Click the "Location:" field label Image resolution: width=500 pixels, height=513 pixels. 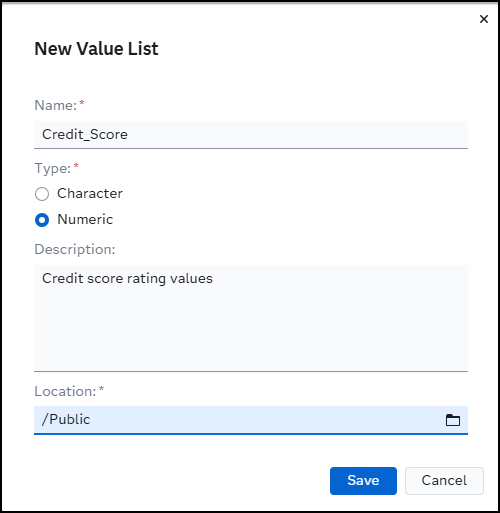tap(65, 391)
